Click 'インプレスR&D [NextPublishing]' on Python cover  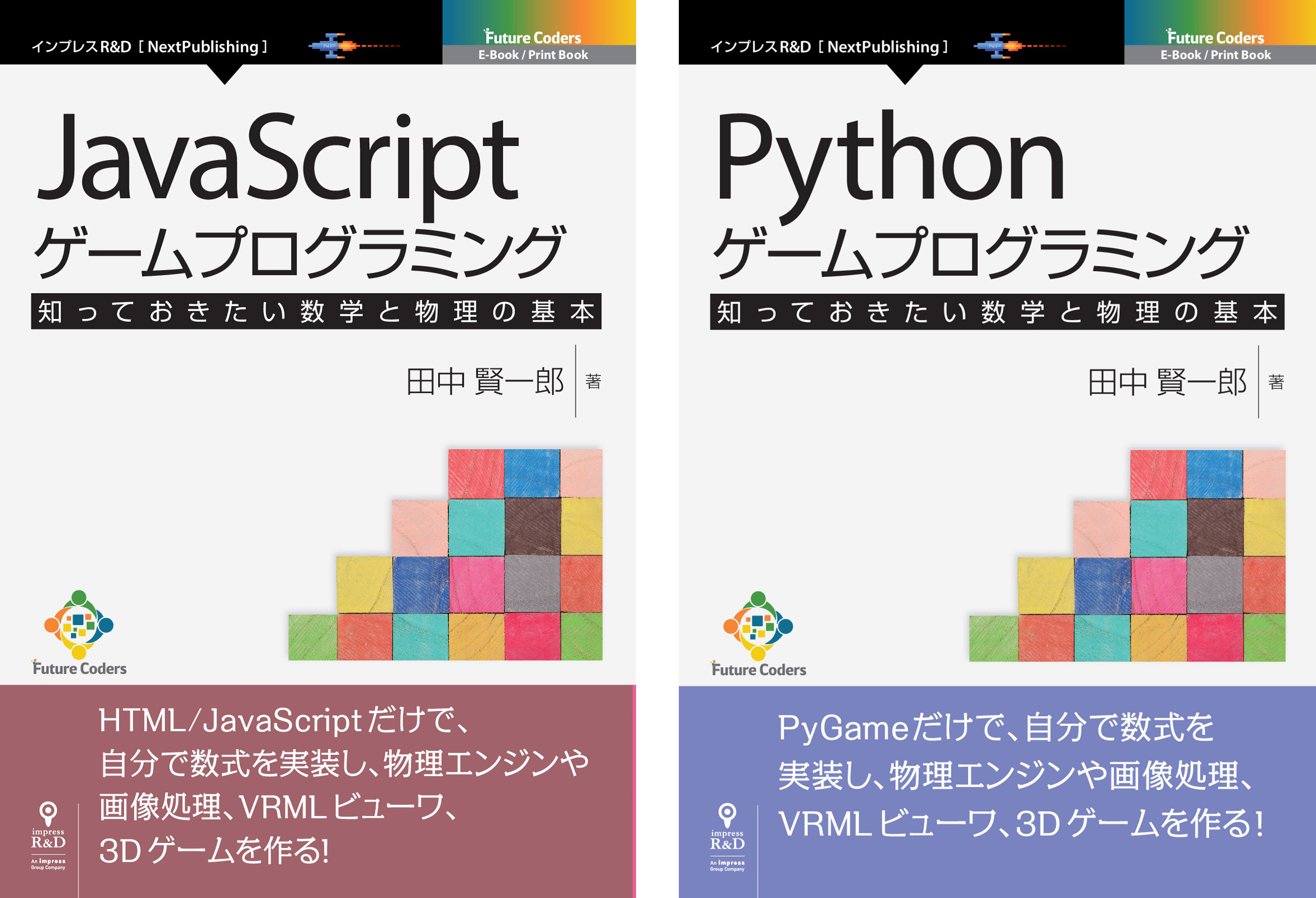(829, 47)
